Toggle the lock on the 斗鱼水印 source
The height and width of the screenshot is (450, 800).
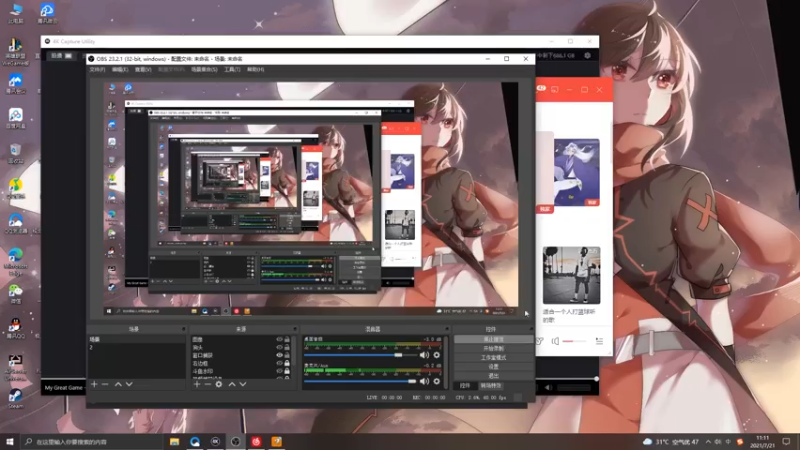coord(287,371)
